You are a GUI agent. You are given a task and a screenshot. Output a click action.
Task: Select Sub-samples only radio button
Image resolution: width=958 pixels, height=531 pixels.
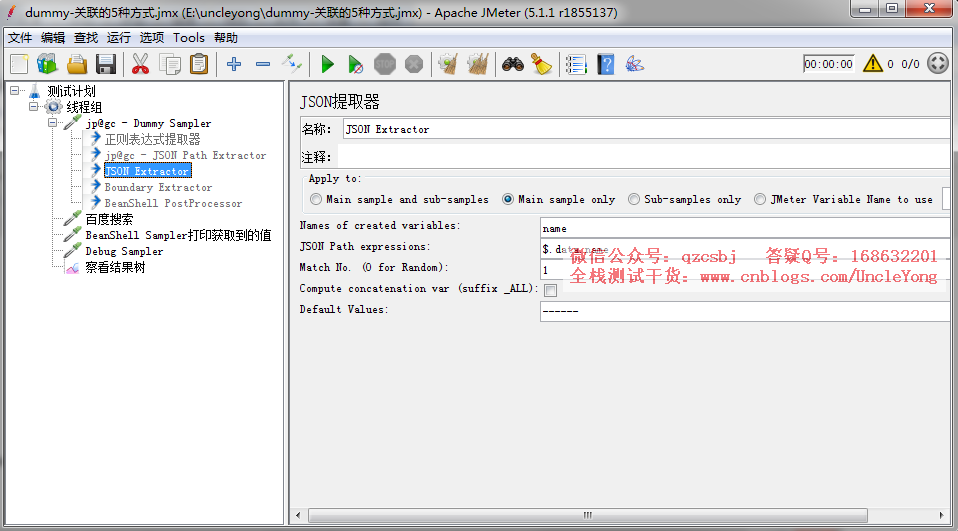pos(634,199)
